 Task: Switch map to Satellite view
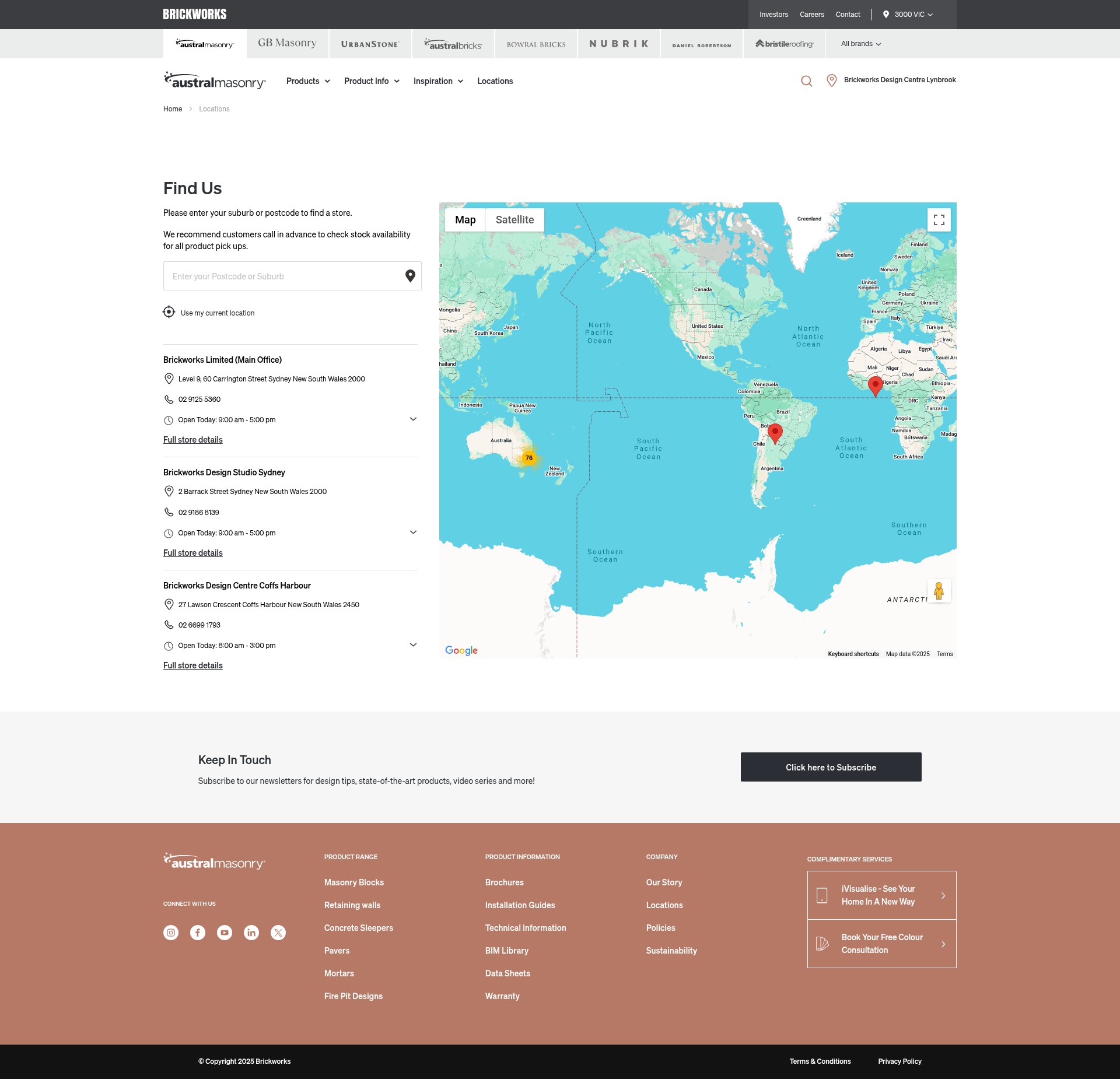[514, 220]
